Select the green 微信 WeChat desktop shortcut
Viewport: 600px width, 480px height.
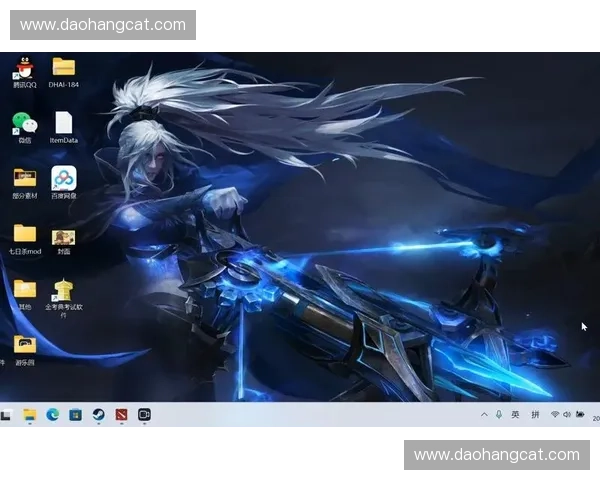tap(25, 128)
